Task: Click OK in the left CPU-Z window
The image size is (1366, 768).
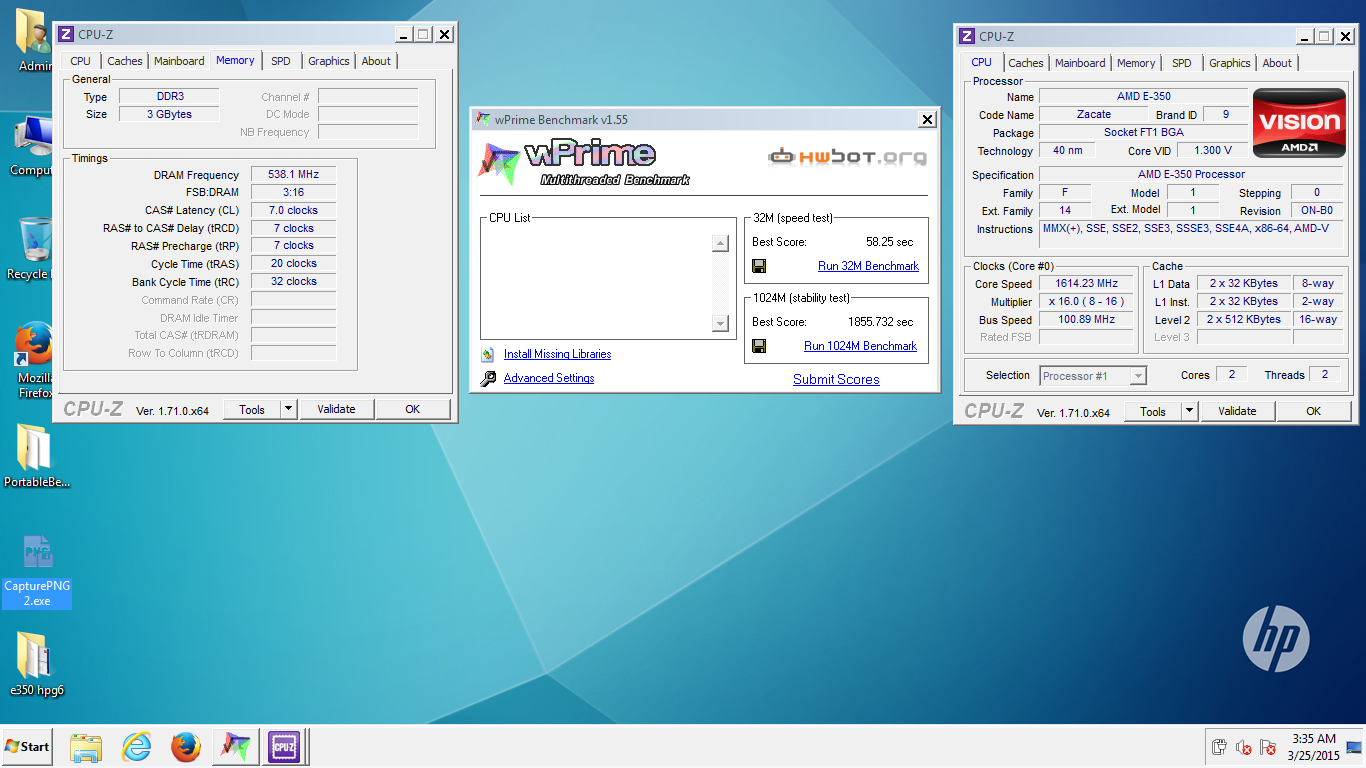Action: click(x=413, y=409)
